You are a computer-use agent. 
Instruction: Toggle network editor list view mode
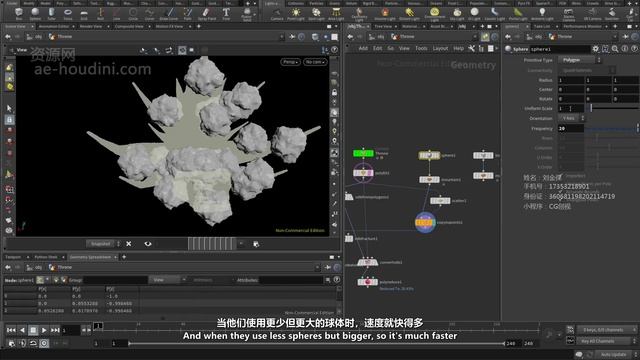click(x=481, y=49)
